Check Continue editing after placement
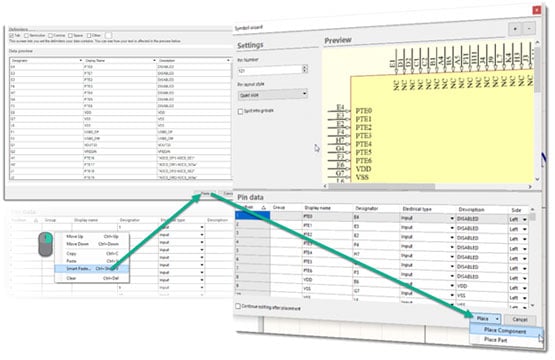The width and height of the screenshot is (555, 360). coord(238,306)
